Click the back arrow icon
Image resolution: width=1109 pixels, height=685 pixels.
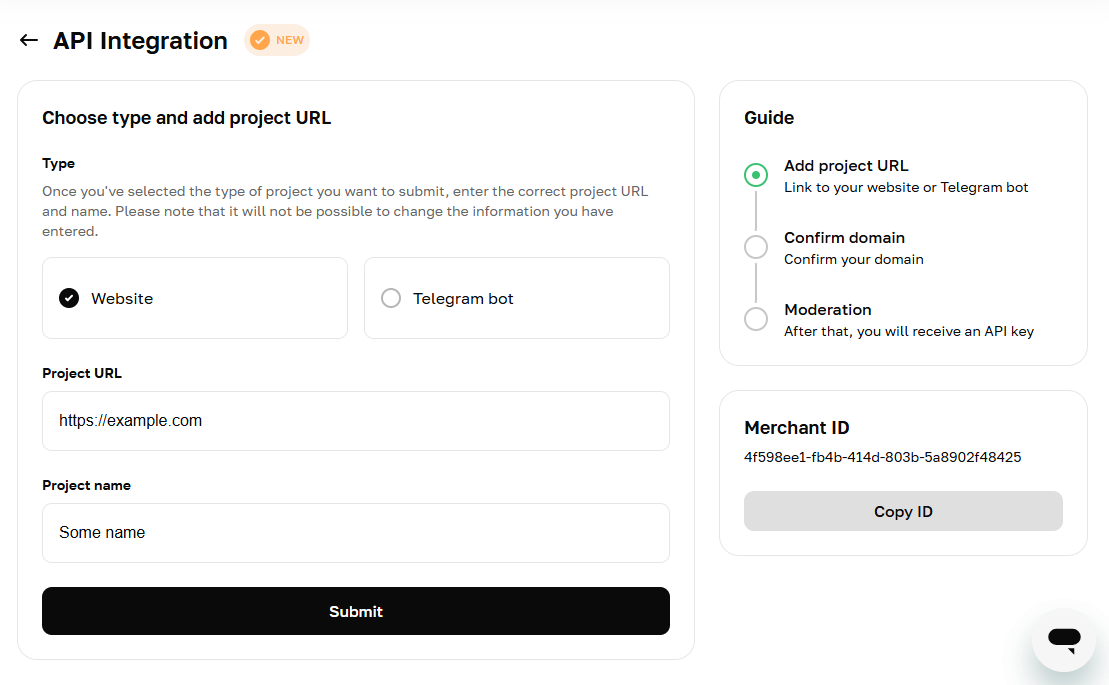(x=28, y=40)
